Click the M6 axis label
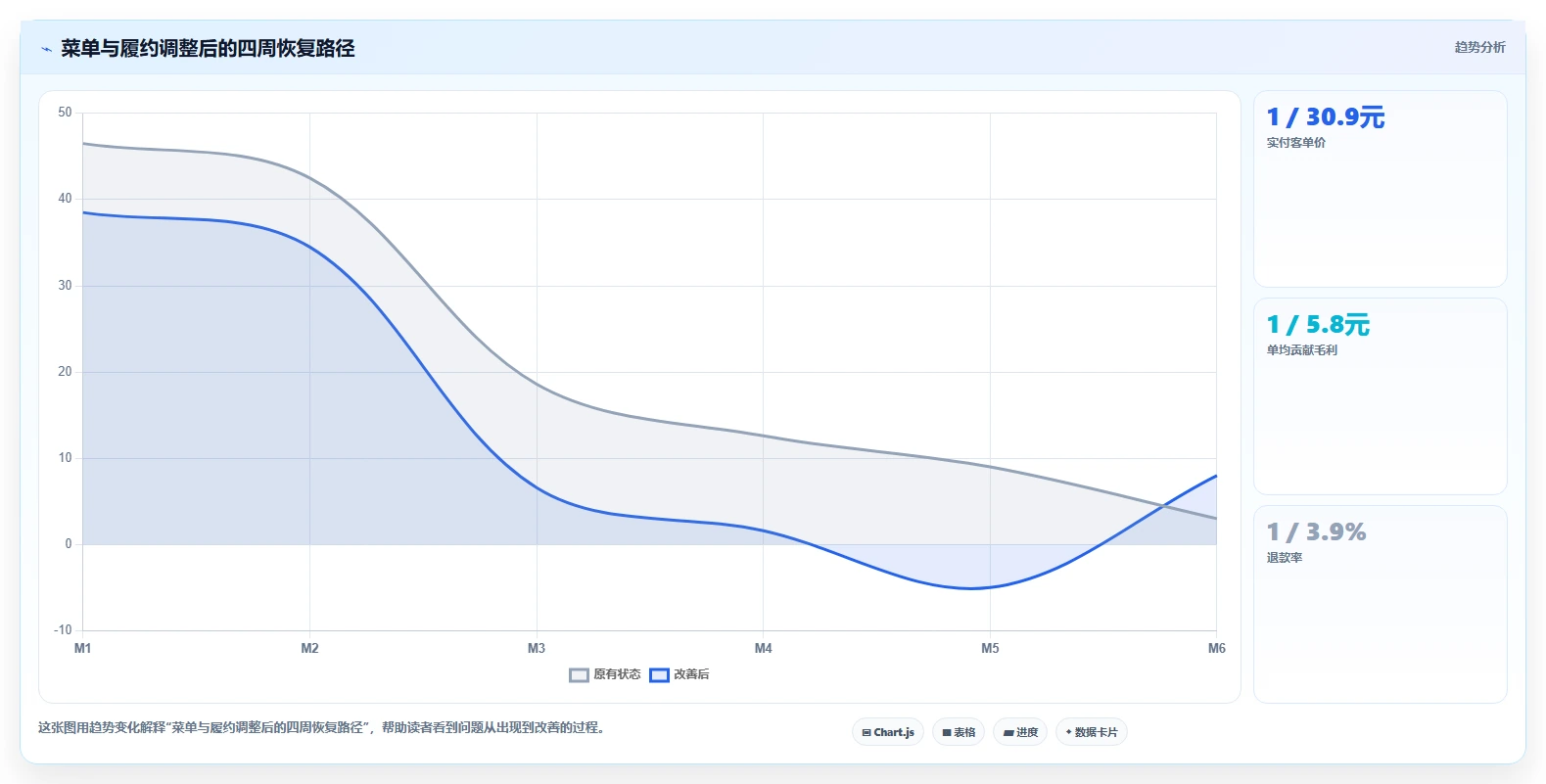1546x784 pixels. pyautogui.click(x=1216, y=648)
